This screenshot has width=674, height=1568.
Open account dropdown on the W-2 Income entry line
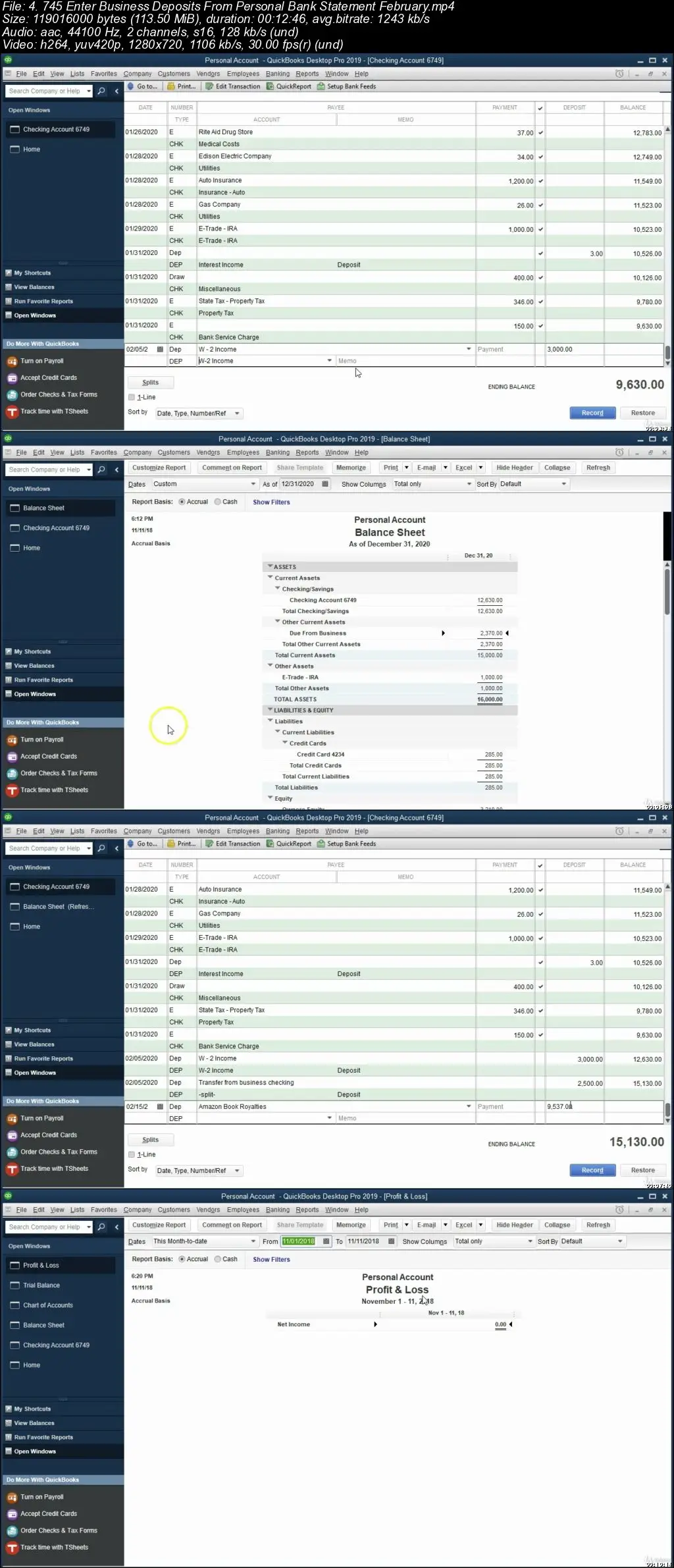tap(330, 361)
